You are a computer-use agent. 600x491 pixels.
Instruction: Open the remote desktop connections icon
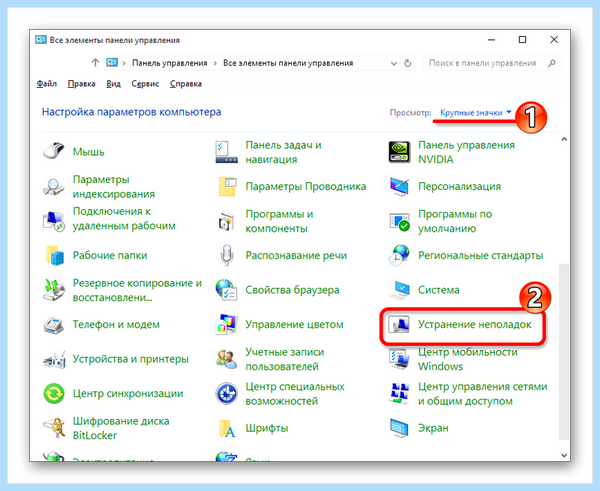tap(54, 221)
